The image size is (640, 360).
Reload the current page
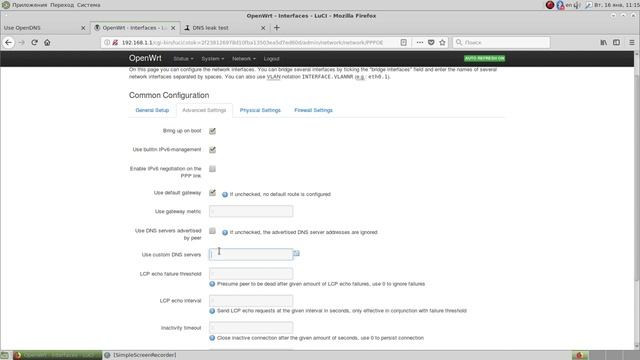tap(35, 42)
